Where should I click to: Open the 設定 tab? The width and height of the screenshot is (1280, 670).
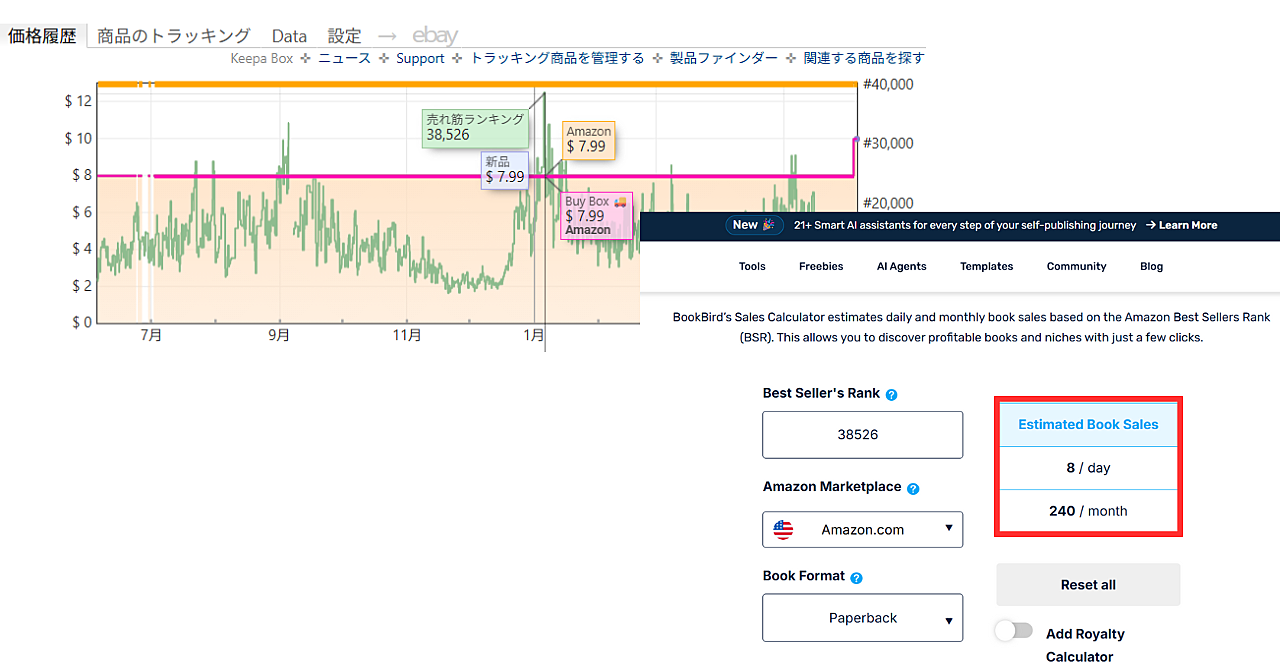345,36
